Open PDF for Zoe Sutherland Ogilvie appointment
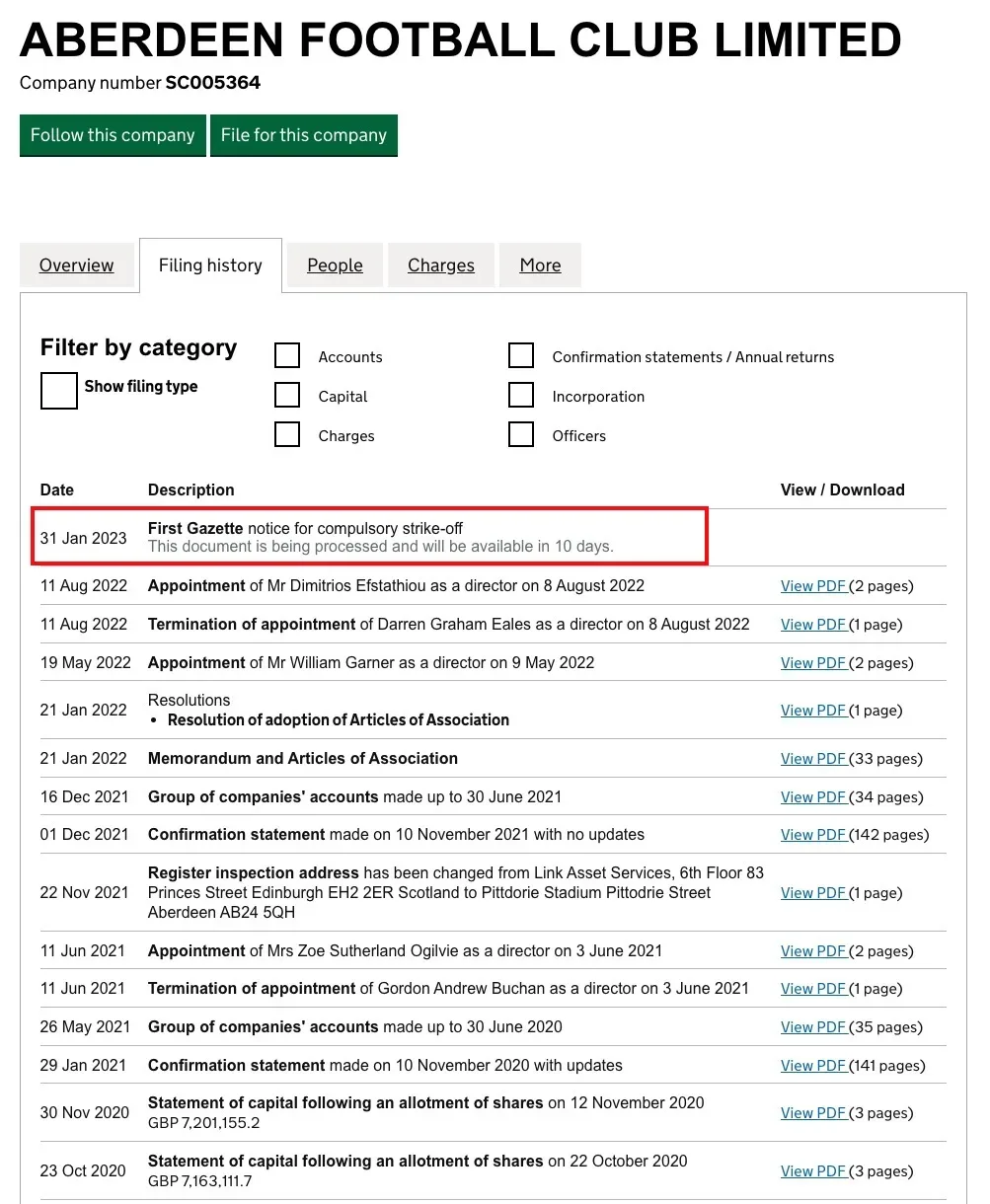The height and width of the screenshot is (1204, 990). coord(813,951)
